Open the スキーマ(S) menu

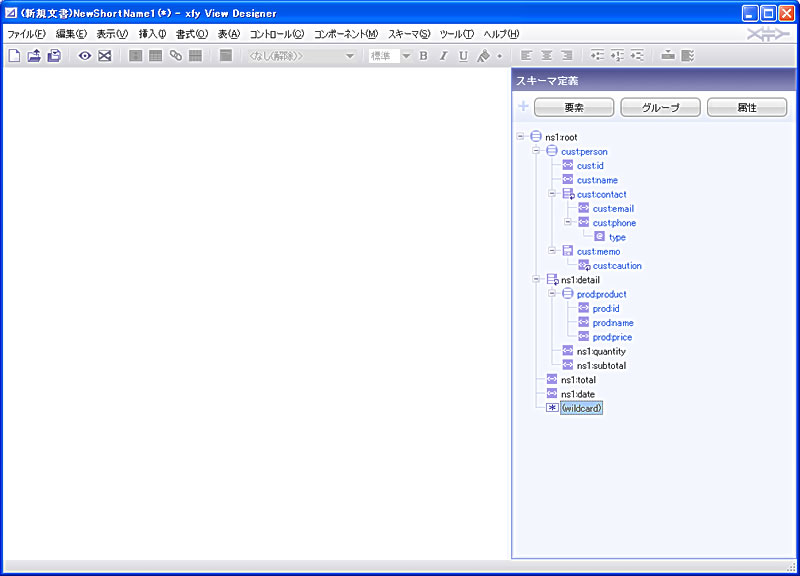pos(408,34)
